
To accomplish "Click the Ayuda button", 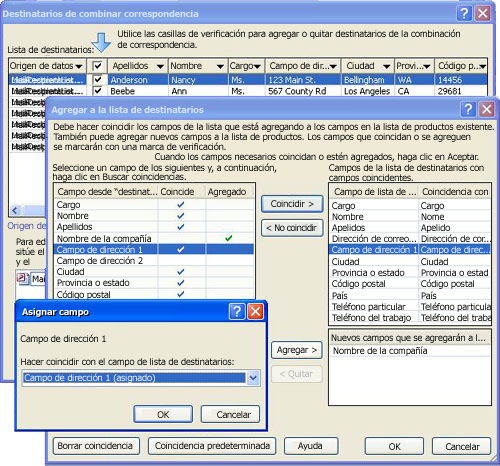I will click(311, 446).
